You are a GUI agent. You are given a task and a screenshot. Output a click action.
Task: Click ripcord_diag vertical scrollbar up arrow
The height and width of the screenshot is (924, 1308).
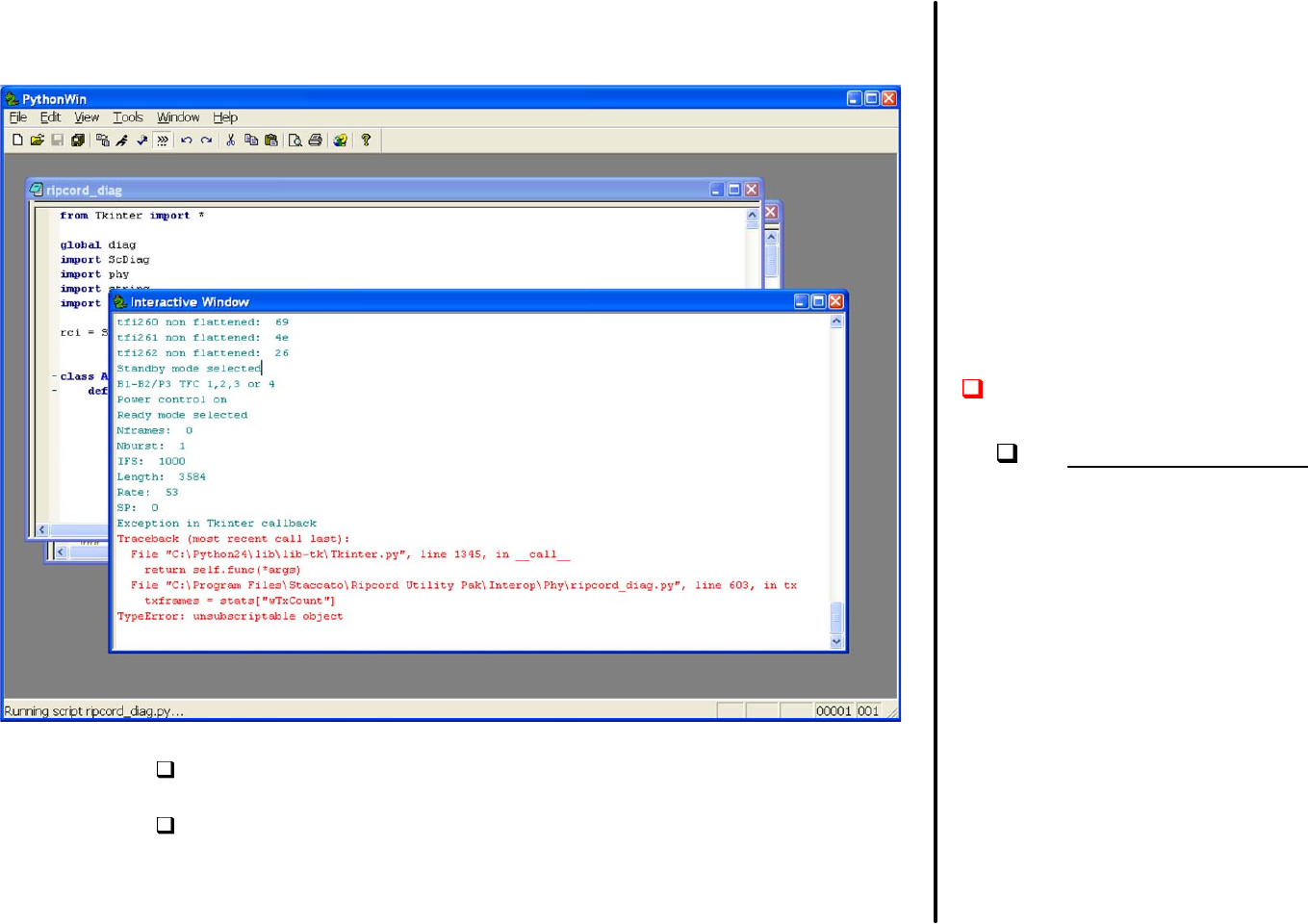coord(753,216)
